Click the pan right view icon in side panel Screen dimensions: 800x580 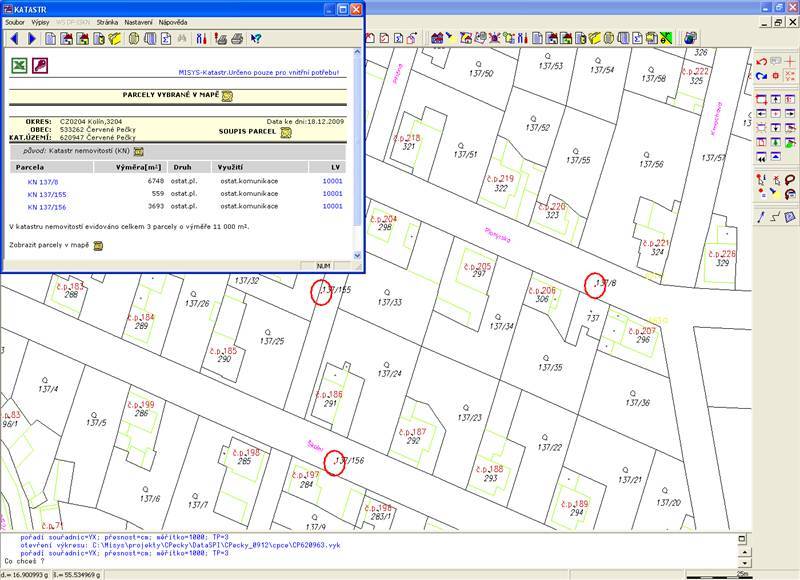790,113
